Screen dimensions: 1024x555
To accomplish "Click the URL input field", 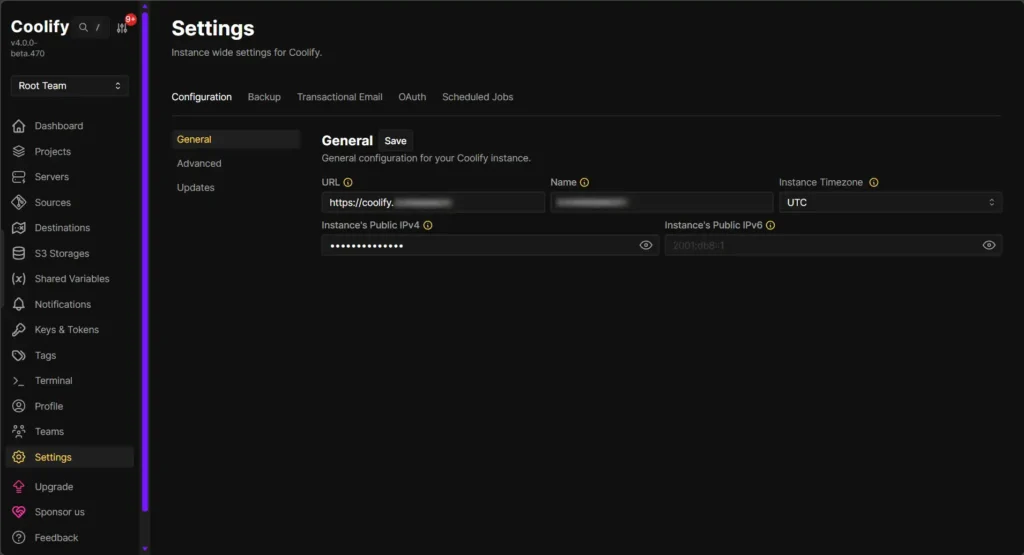I will pos(433,202).
